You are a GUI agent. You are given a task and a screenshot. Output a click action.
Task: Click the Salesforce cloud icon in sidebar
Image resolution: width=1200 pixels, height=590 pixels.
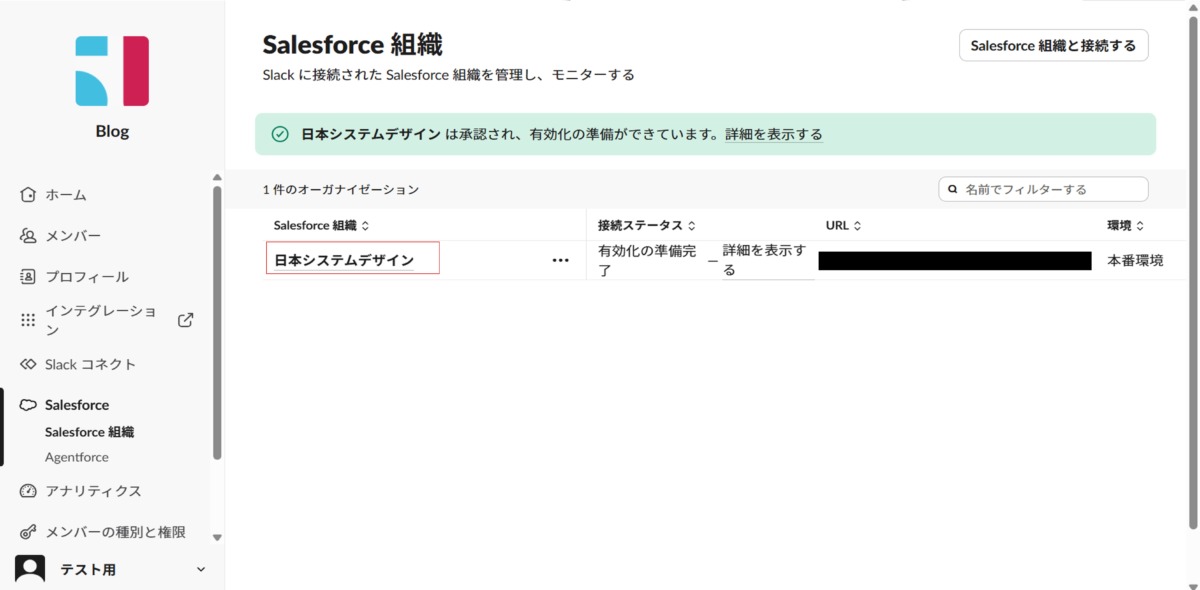(x=28, y=405)
